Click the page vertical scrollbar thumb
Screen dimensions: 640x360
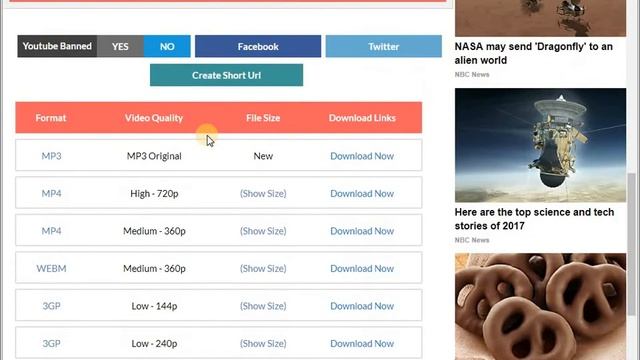[x=631, y=244]
